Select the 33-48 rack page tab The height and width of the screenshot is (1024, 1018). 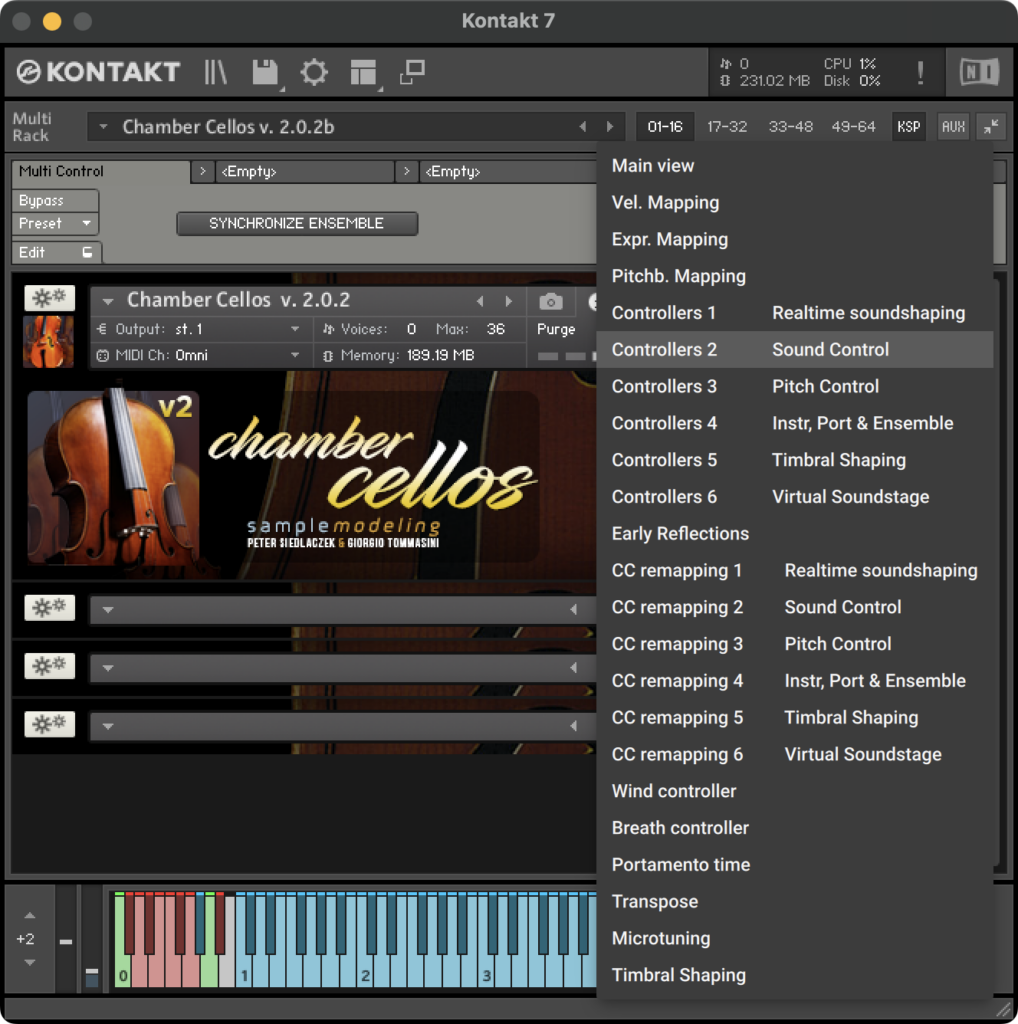[790, 127]
